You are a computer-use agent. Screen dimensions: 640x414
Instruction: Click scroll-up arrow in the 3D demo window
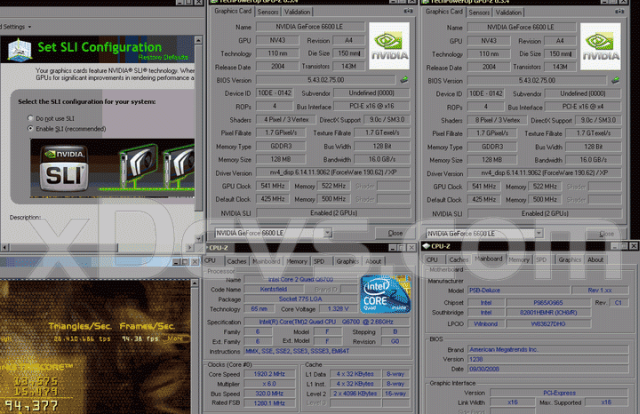click(x=194, y=283)
